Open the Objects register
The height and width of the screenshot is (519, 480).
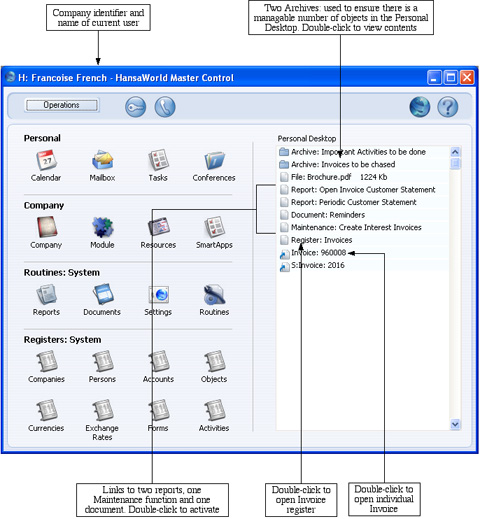pos(215,361)
